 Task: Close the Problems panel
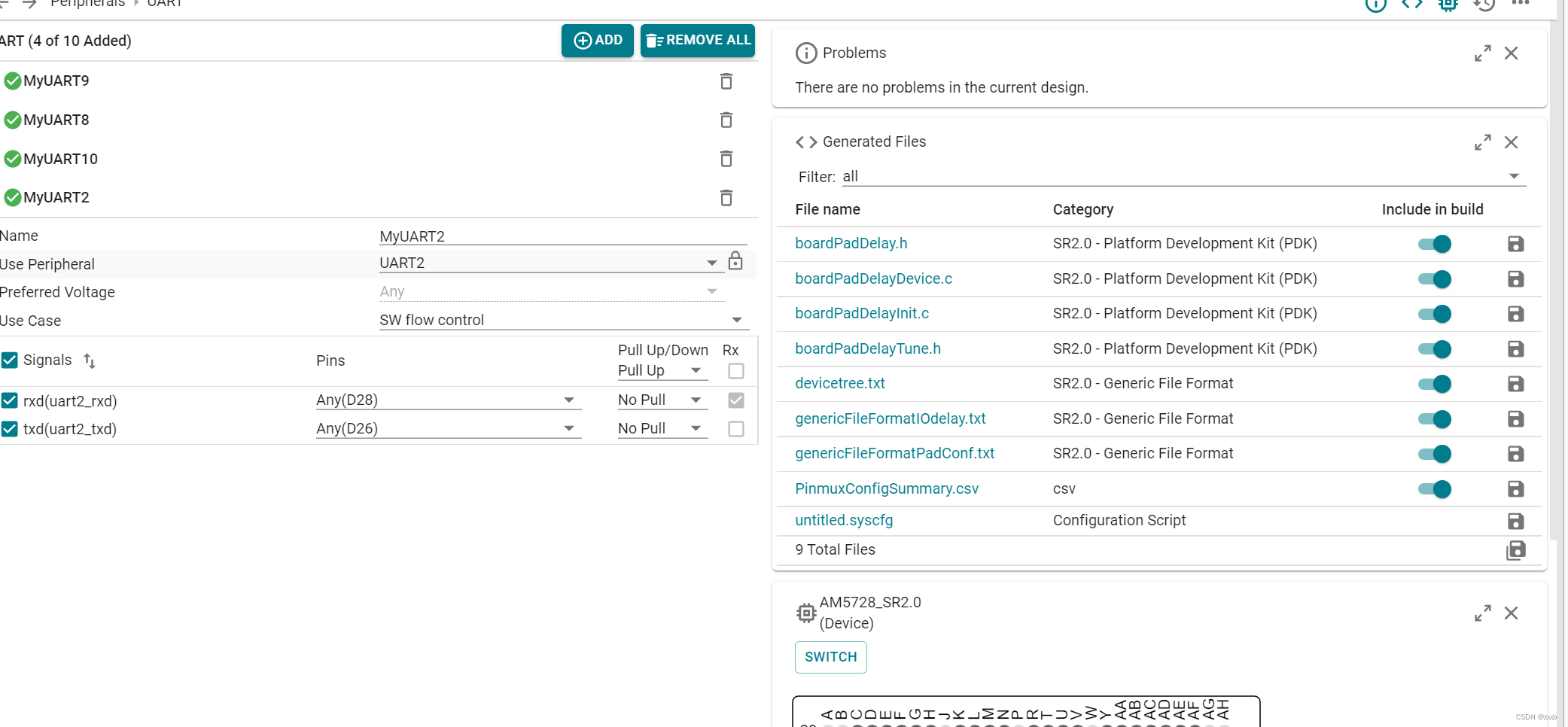tap(1511, 53)
